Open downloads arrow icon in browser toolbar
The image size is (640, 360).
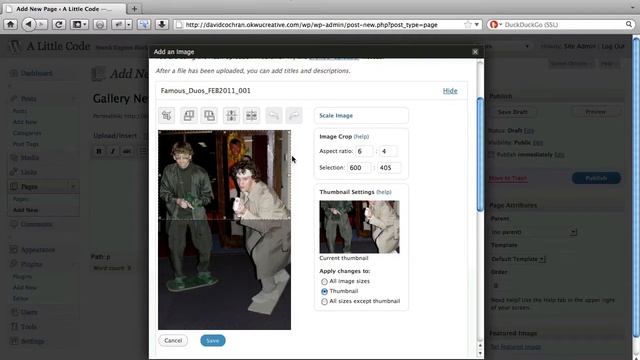(x=162, y=24)
